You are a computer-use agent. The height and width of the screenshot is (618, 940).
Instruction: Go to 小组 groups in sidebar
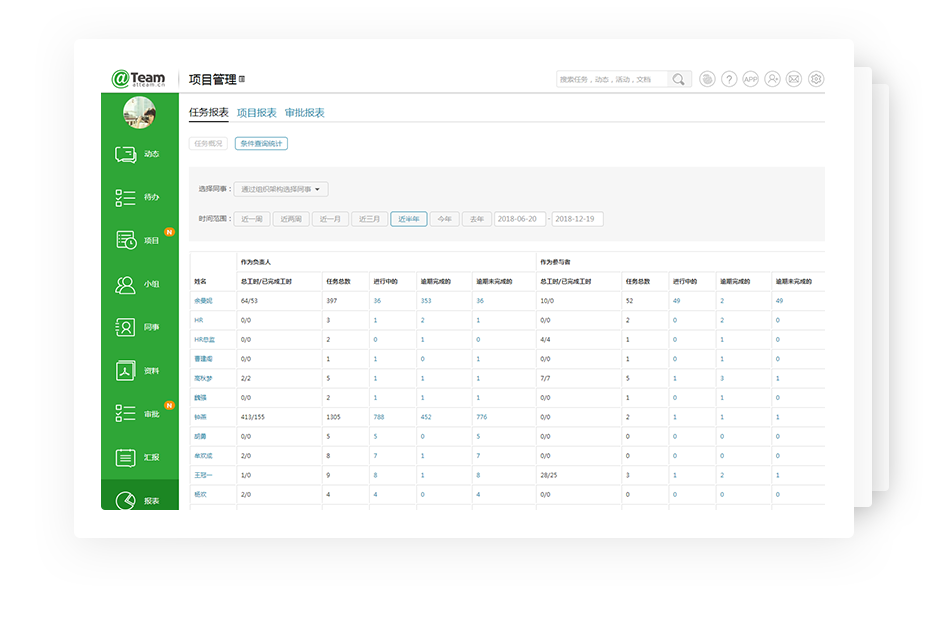click(138, 284)
